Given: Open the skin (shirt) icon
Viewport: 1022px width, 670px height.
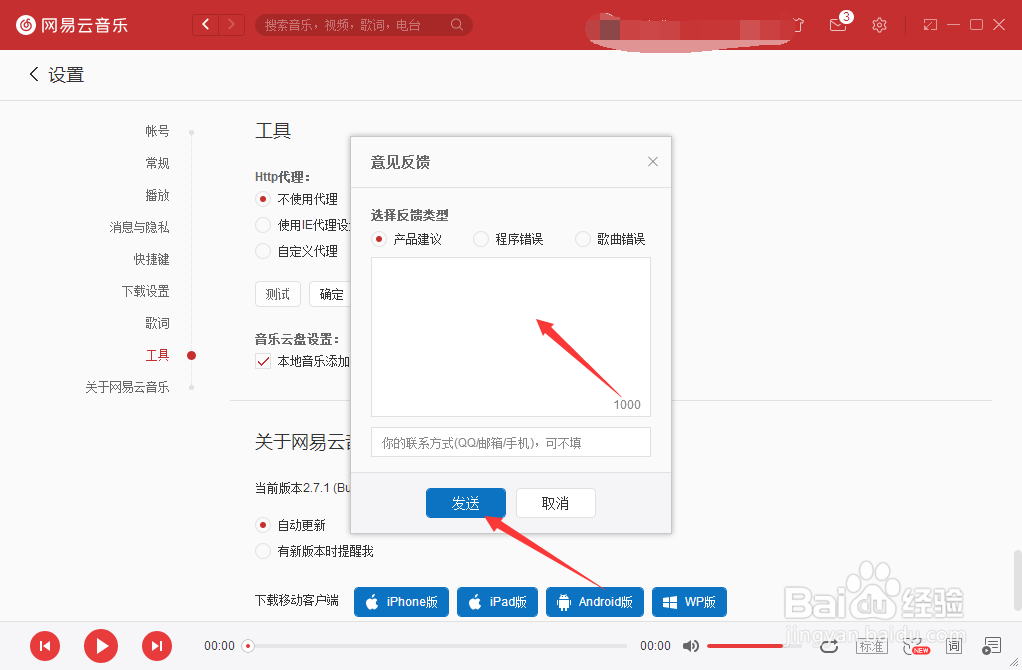Looking at the screenshot, I should pos(798,25).
